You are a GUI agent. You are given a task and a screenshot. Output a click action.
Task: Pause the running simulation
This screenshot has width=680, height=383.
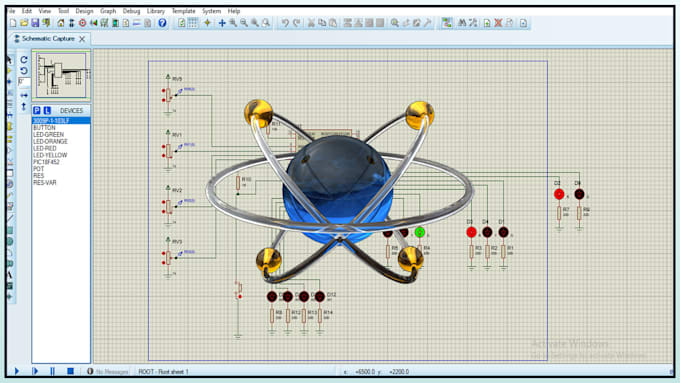pos(52,371)
